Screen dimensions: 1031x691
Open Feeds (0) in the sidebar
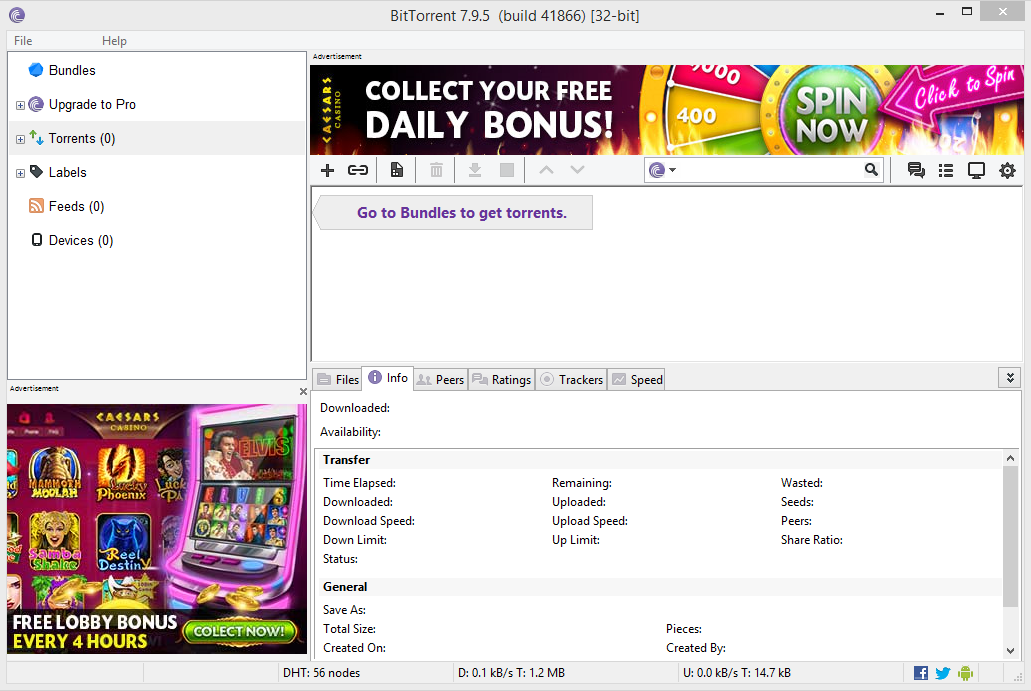click(x=76, y=206)
